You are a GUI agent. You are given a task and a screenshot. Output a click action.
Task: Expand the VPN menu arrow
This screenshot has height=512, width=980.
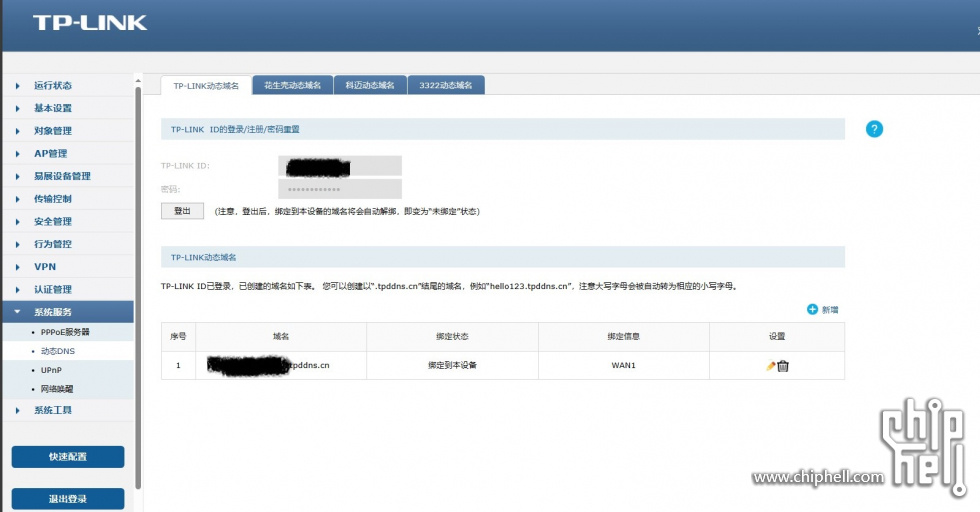tap(18, 267)
